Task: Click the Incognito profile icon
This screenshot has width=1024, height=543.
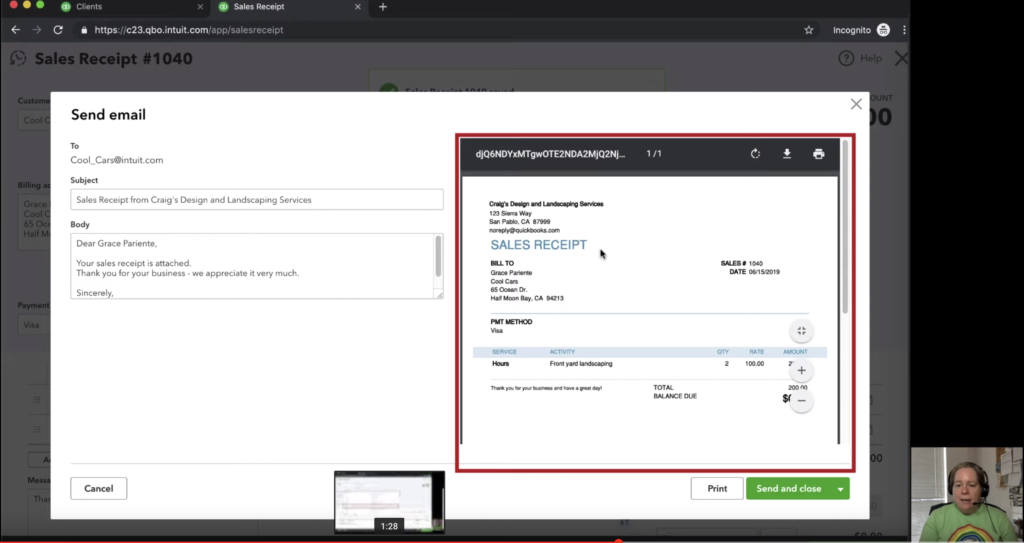Action: tap(883, 30)
